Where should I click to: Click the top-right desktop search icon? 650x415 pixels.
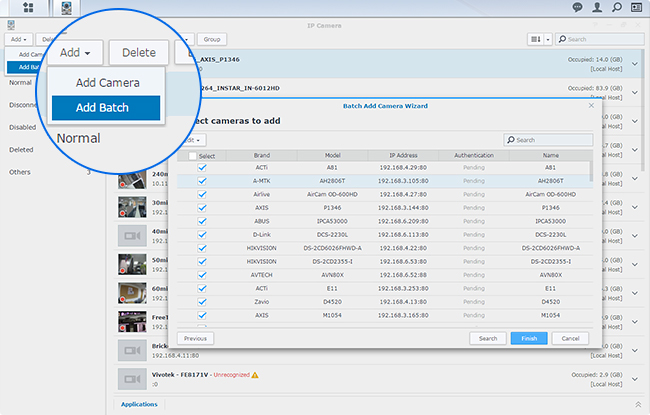(616, 8)
